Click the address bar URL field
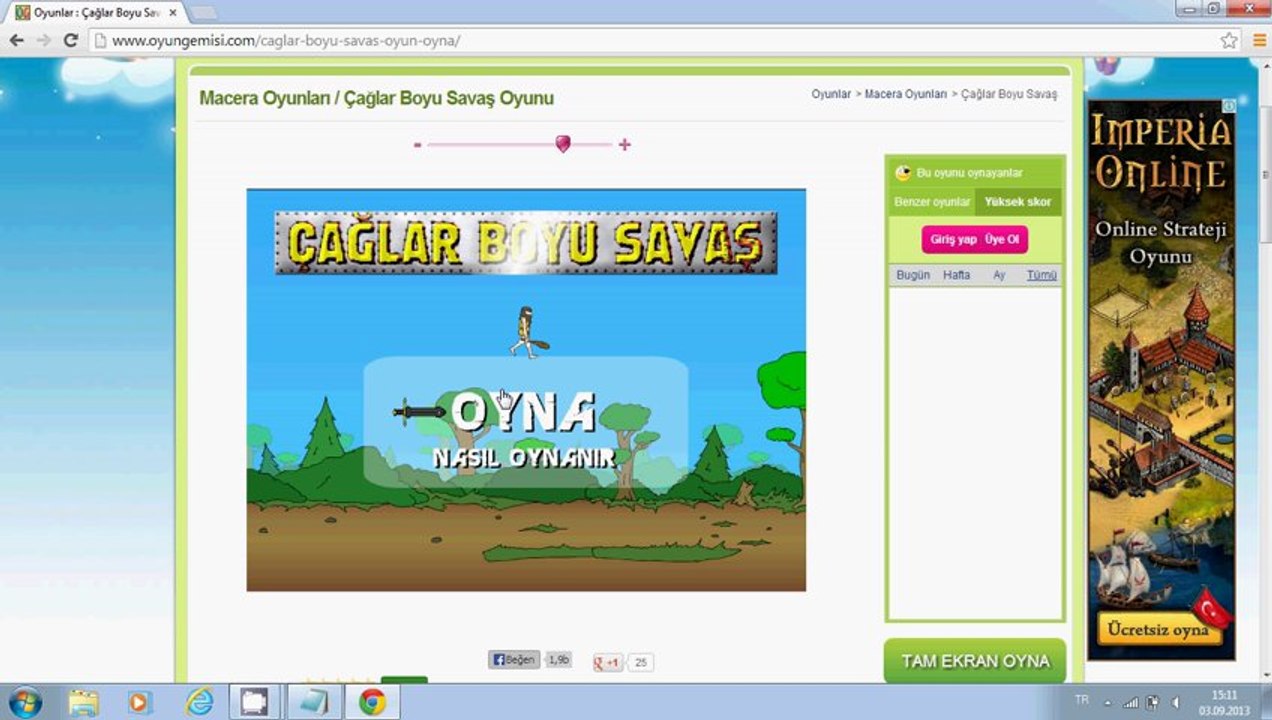Image resolution: width=1272 pixels, height=720 pixels. (655, 41)
